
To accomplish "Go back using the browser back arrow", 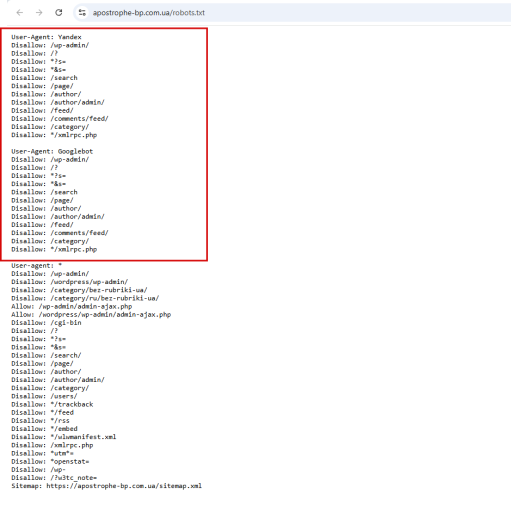I will 20,13.
